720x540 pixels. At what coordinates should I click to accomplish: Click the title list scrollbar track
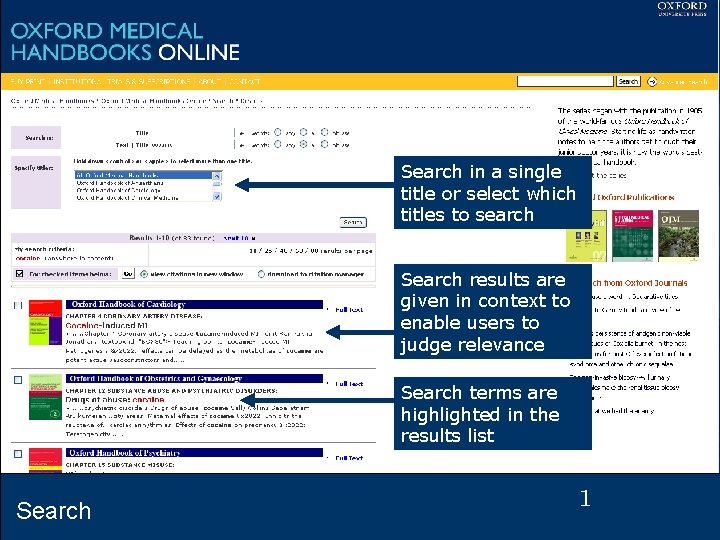pyautogui.click(x=217, y=186)
